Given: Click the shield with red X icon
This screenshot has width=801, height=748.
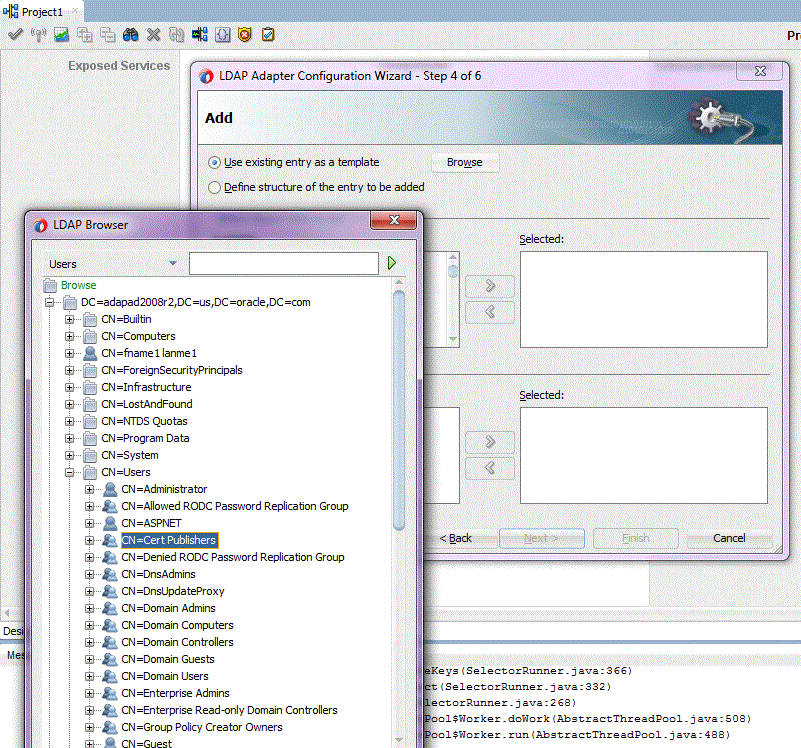Looking at the screenshot, I should click(x=245, y=35).
